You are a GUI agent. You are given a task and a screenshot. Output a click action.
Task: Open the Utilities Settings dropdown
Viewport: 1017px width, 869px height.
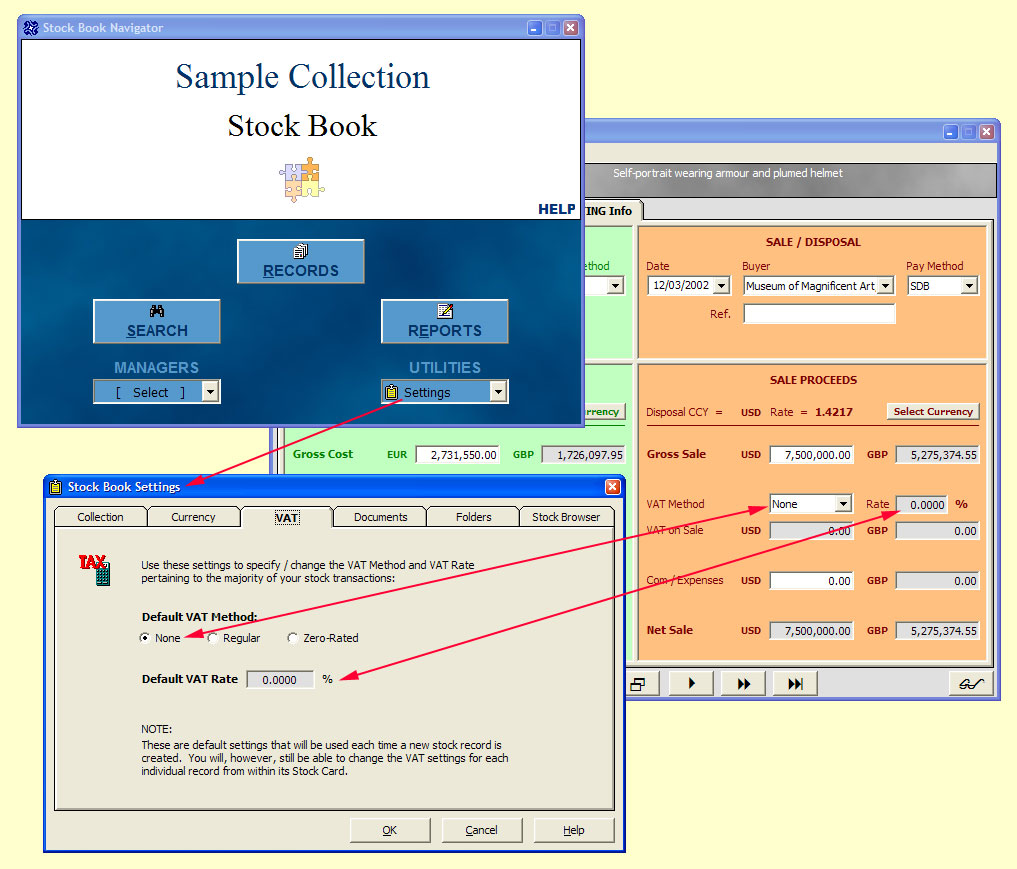(x=498, y=392)
